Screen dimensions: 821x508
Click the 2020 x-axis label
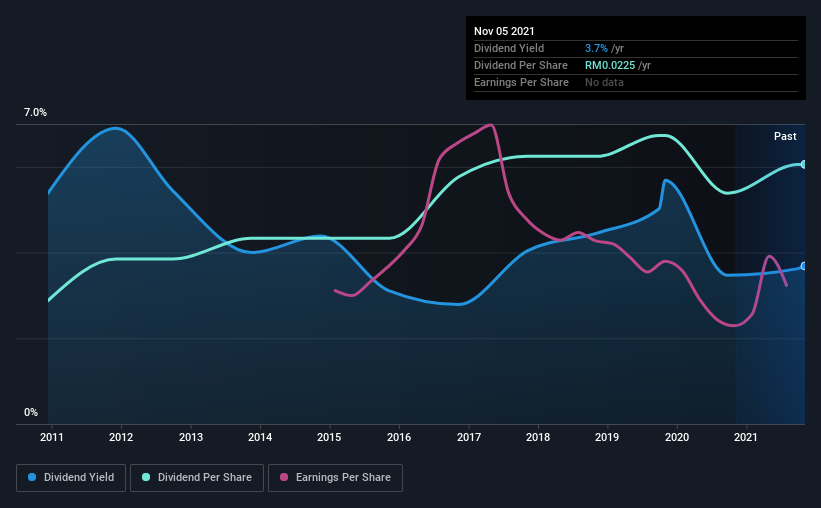[x=677, y=437]
